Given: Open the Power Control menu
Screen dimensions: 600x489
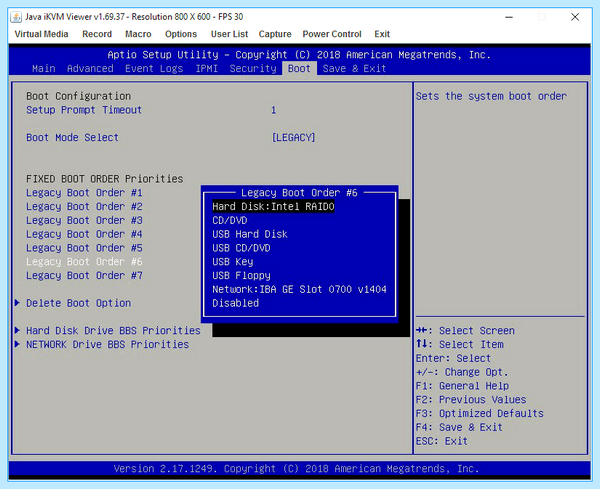Looking at the screenshot, I should (x=332, y=34).
